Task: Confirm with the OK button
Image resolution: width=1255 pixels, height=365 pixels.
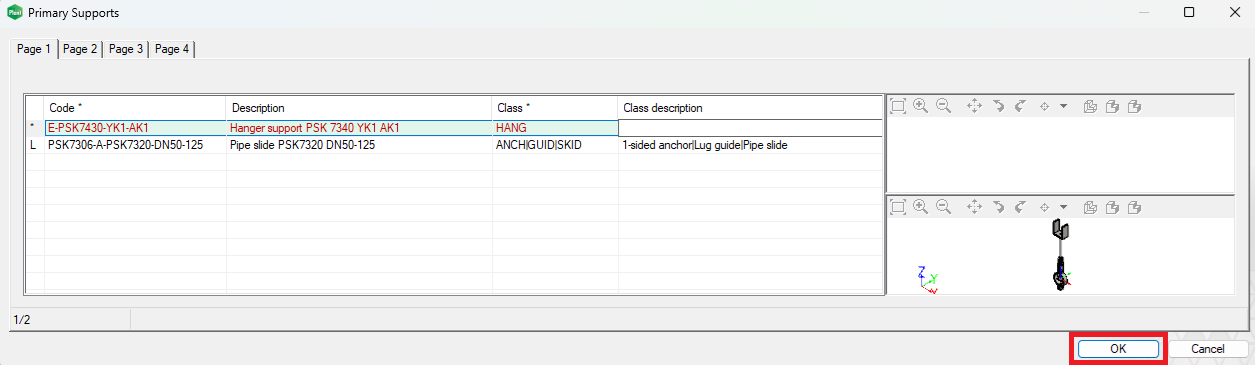Action: coord(1118,349)
